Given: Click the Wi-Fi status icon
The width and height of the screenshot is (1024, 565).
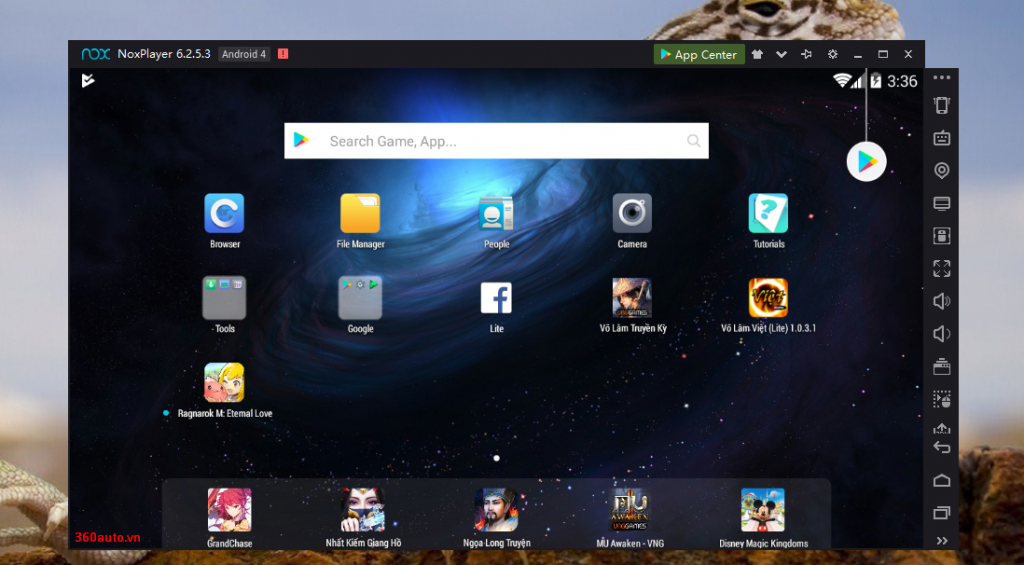Looking at the screenshot, I should (842, 80).
